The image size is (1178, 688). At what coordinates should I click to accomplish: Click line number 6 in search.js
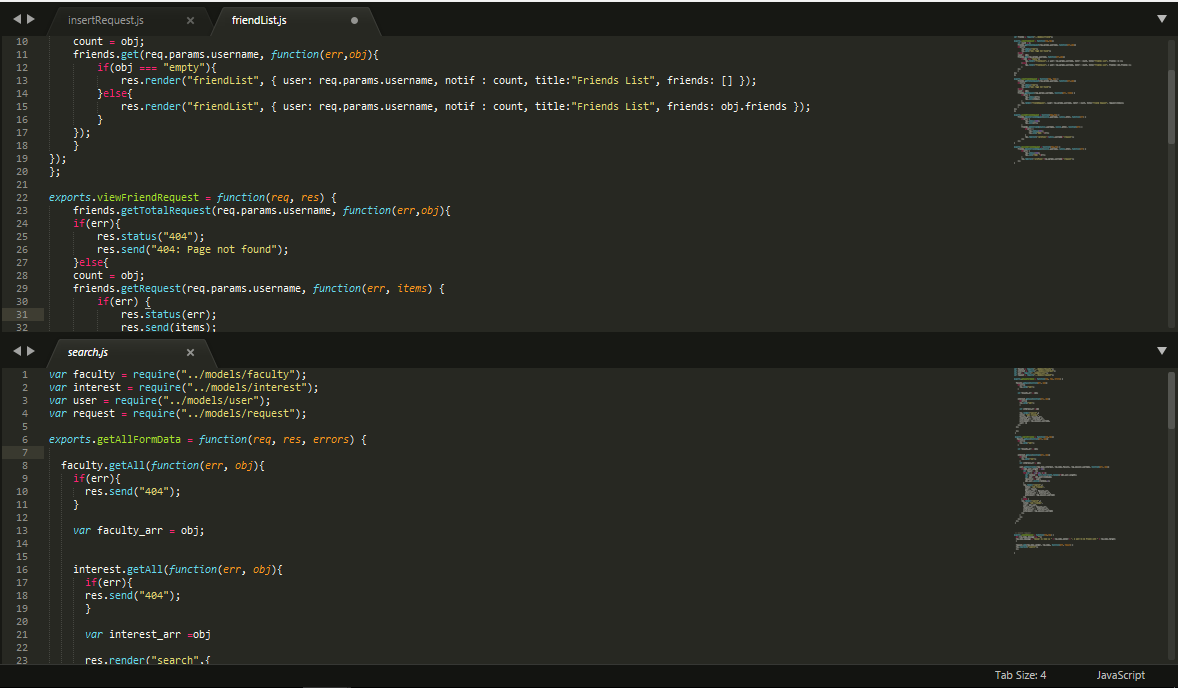[x=25, y=439]
